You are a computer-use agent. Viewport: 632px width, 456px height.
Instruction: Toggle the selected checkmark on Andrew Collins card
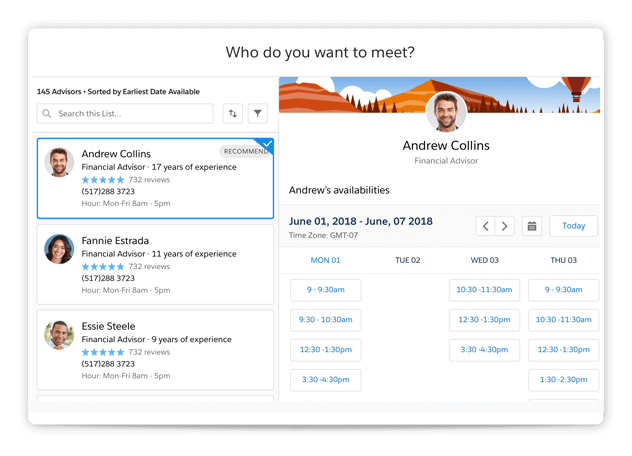pyautogui.click(x=266, y=144)
